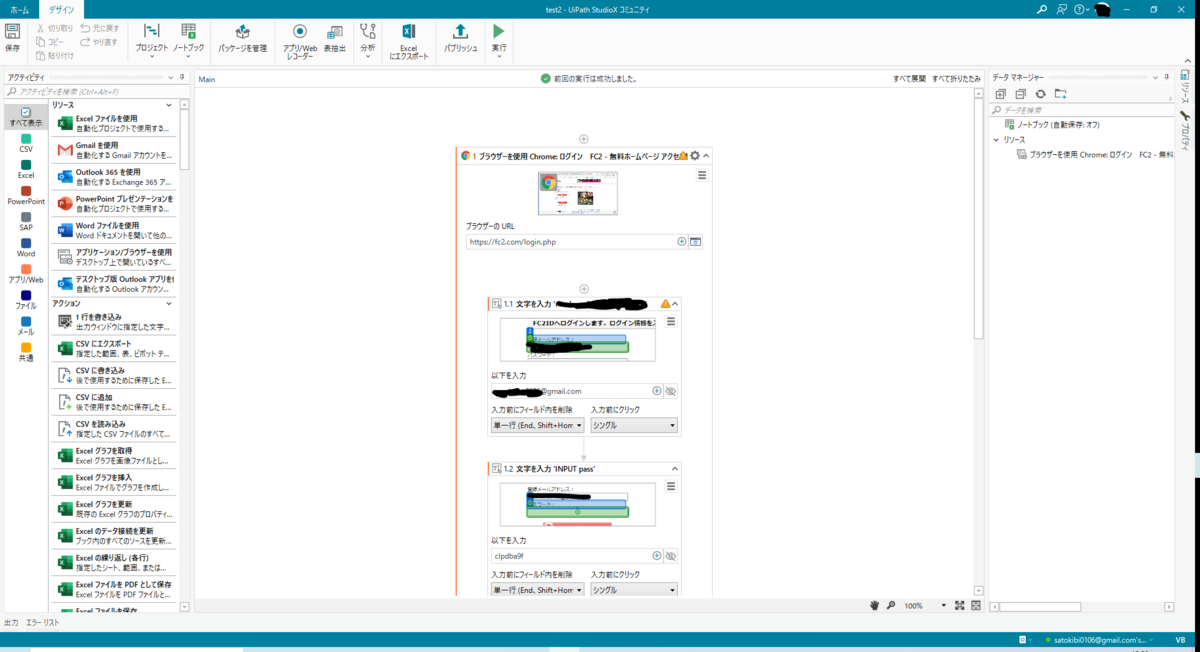Select 'CSV にエクスポート' activity
1200x652 pixels.
[x=114, y=348]
